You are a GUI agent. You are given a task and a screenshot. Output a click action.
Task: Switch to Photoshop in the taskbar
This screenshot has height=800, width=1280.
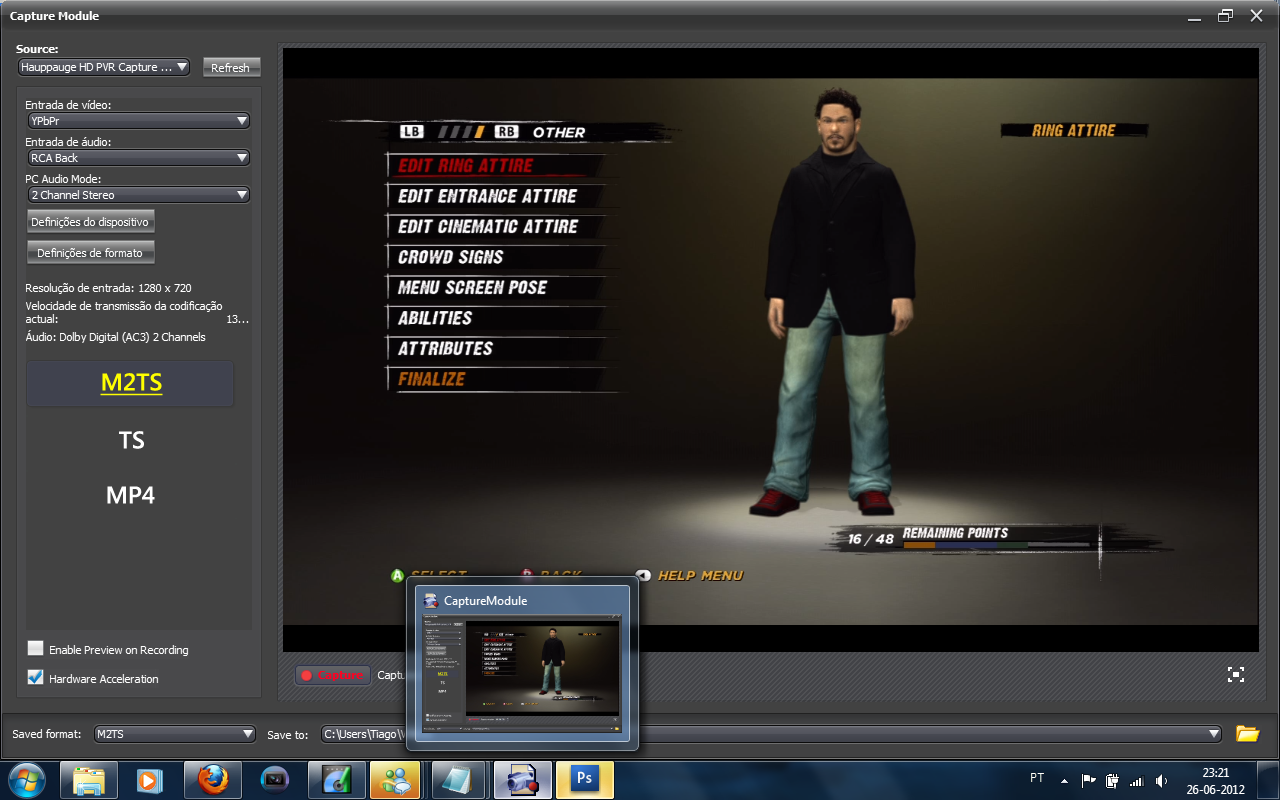[584, 780]
